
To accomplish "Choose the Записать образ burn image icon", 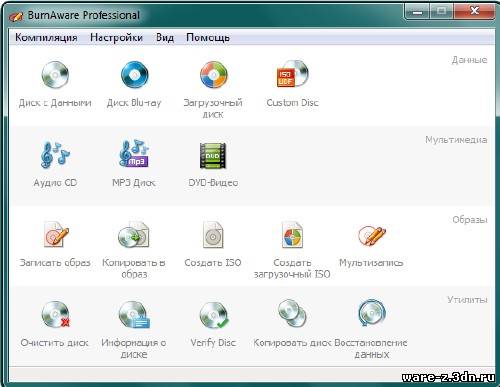I will pos(55,234).
